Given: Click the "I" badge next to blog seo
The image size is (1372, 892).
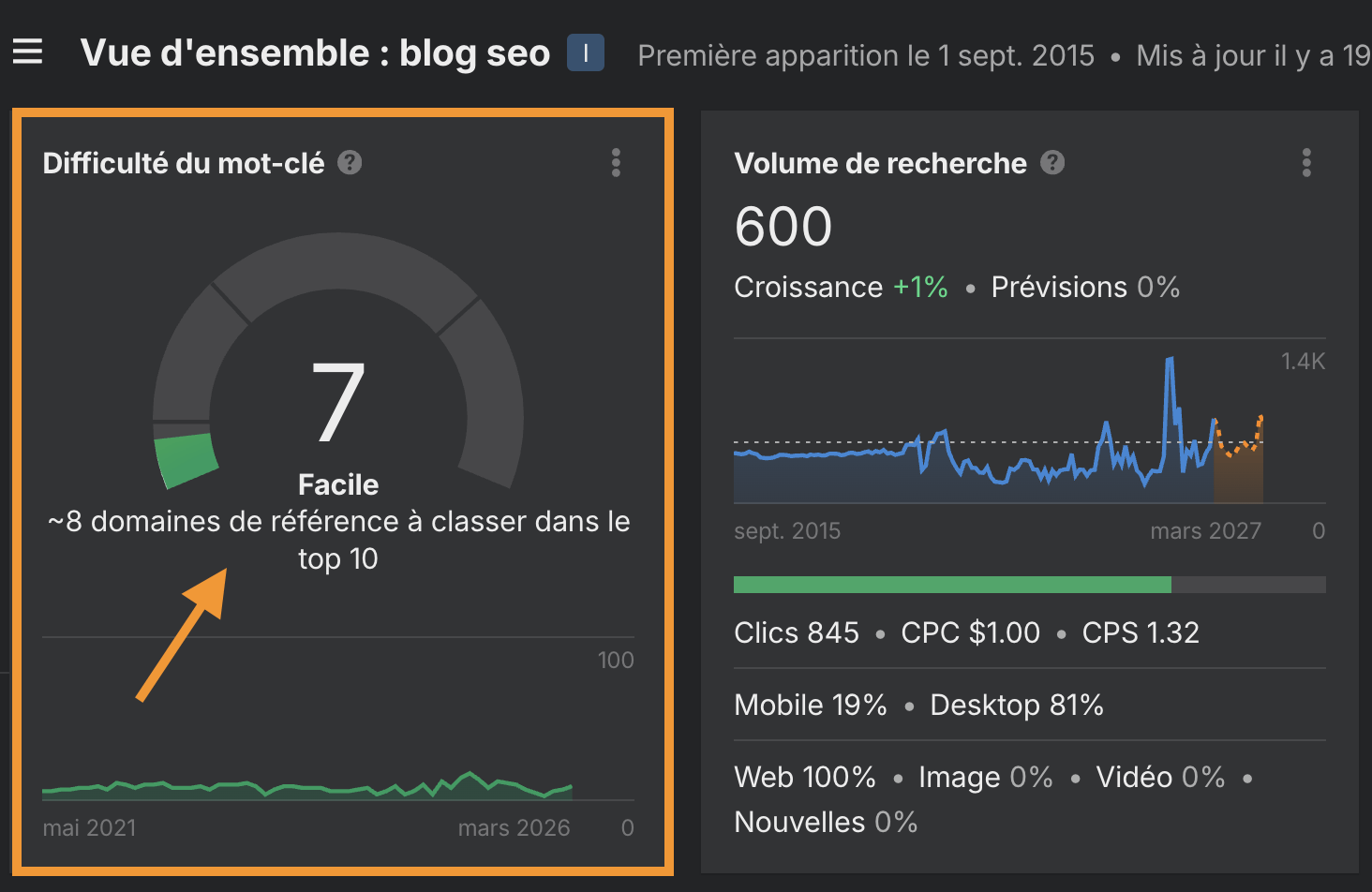Looking at the screenshot, I should (x=585, y=52).
